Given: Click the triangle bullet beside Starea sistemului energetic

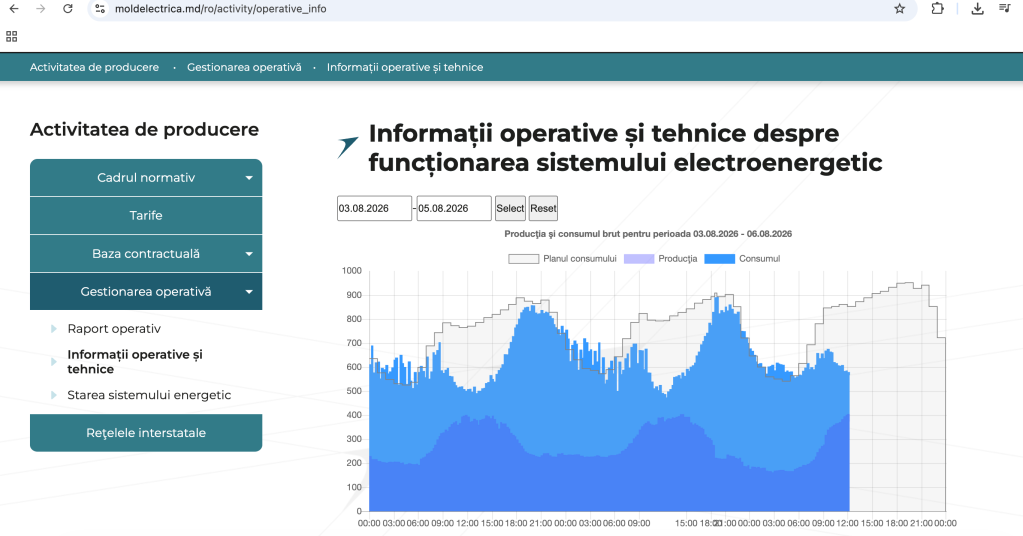Looking at the screenshot, I should [53, 395].
